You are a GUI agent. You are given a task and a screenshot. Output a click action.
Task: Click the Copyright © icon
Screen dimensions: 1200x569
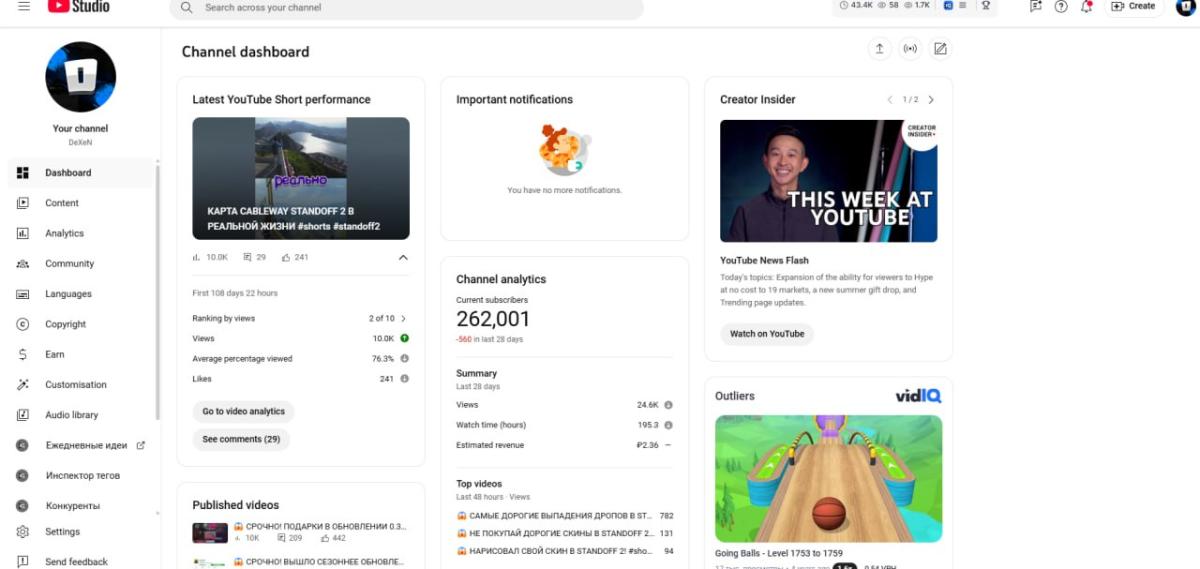(x=23, y=324)
